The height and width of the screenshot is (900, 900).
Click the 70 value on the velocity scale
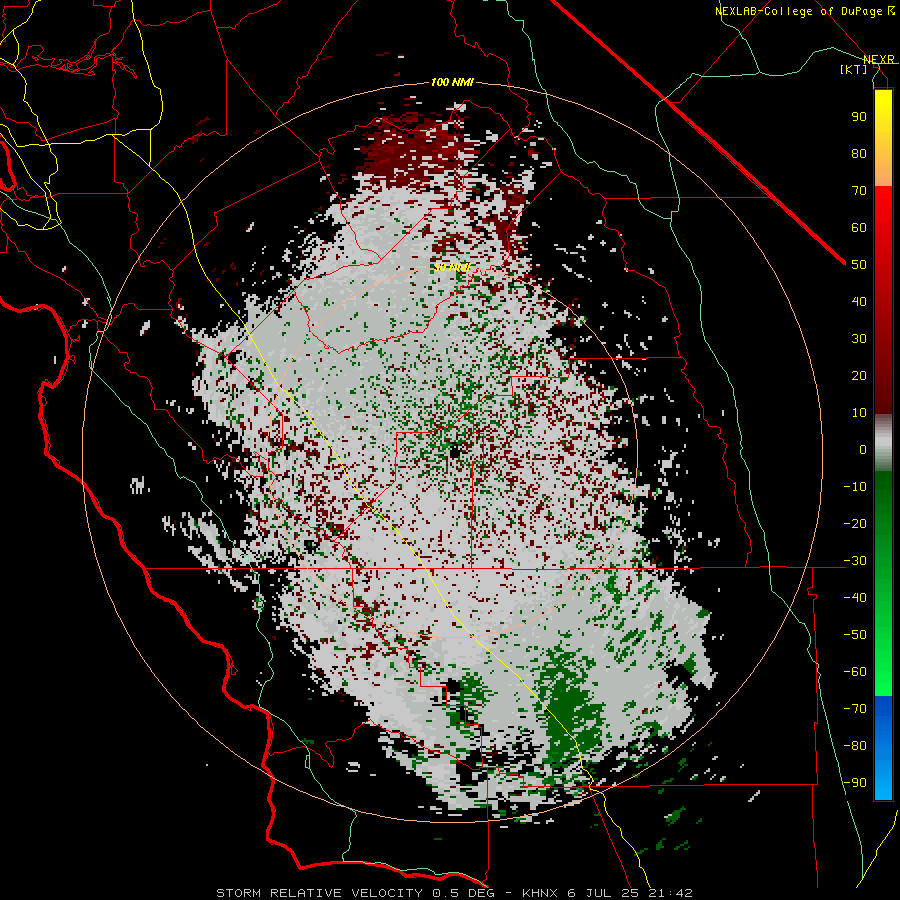[859, 191]
